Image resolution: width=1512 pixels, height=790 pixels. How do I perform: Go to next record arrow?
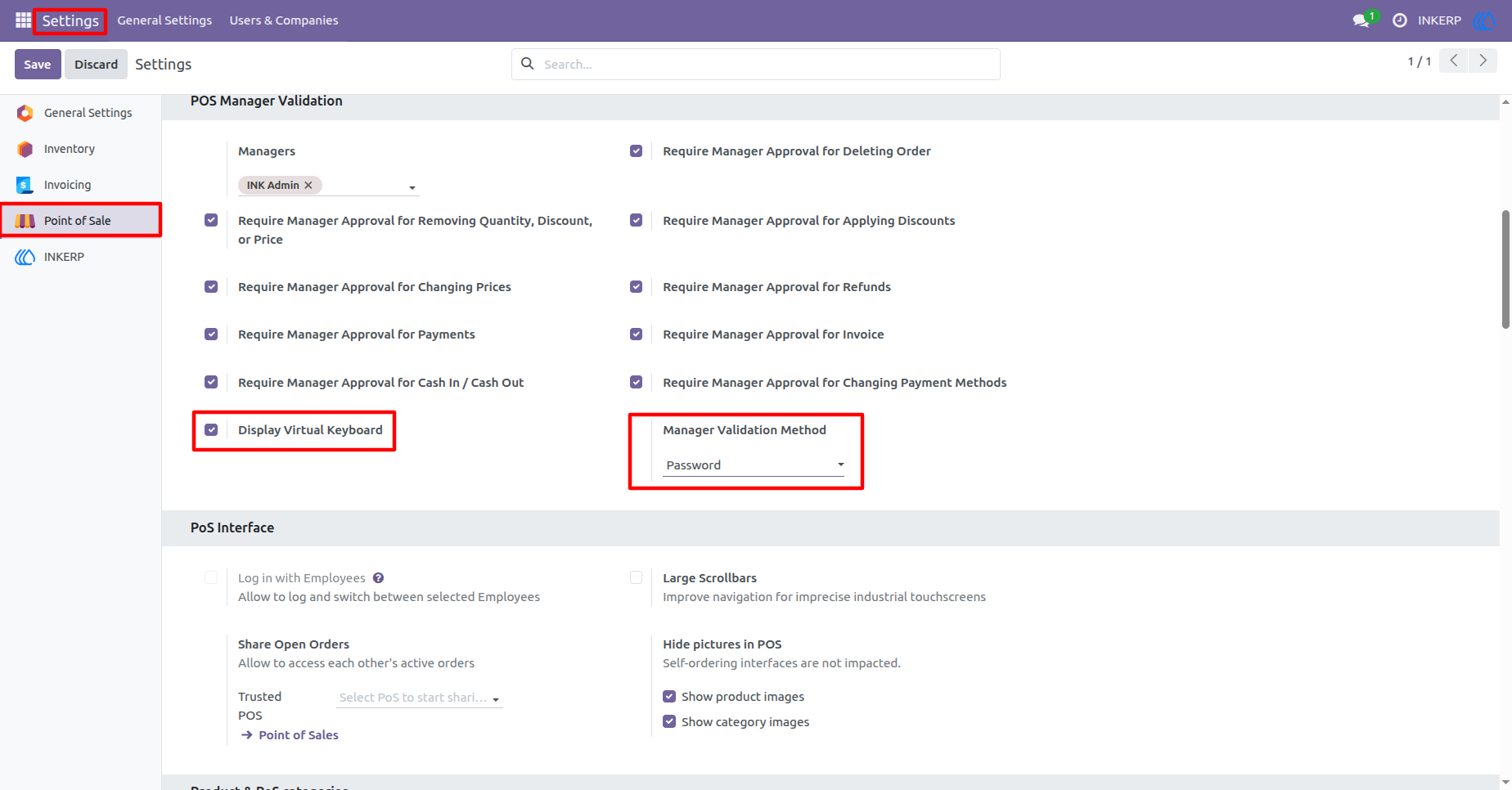[x=1483, y=61]
